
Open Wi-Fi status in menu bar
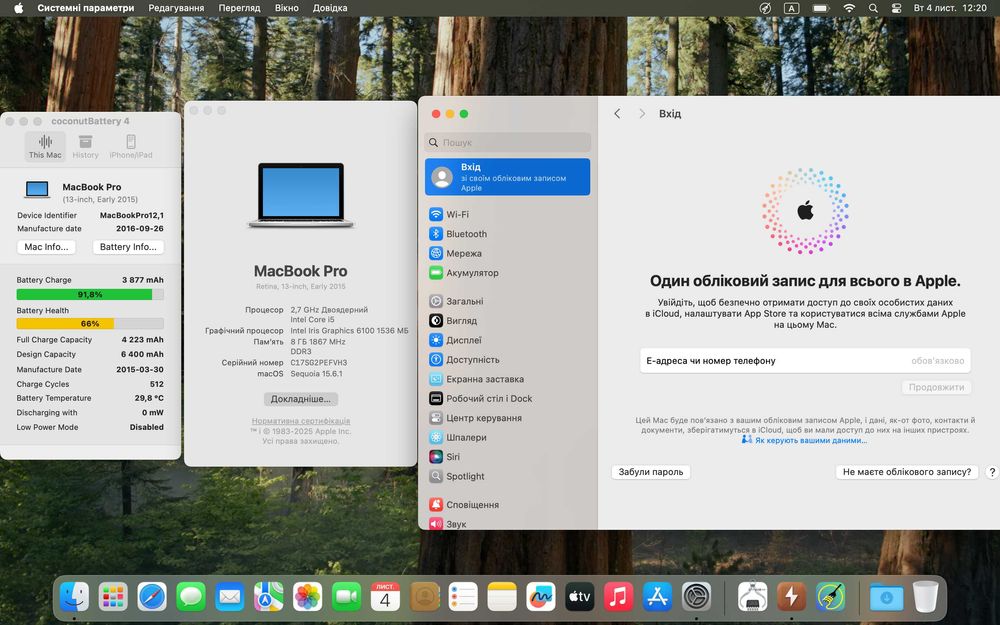[x=849, y=8]
